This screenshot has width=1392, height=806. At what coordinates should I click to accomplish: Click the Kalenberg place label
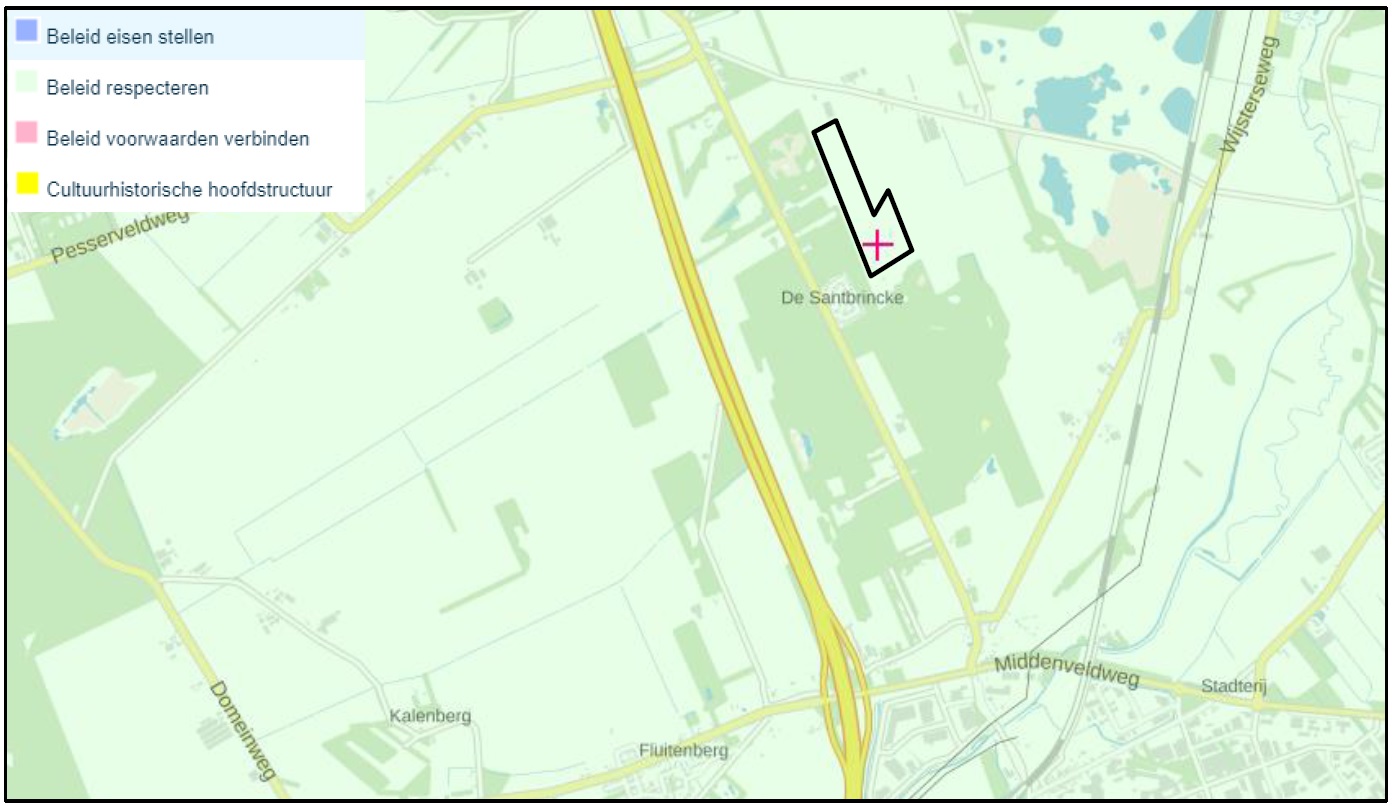(x=430, y=717)
